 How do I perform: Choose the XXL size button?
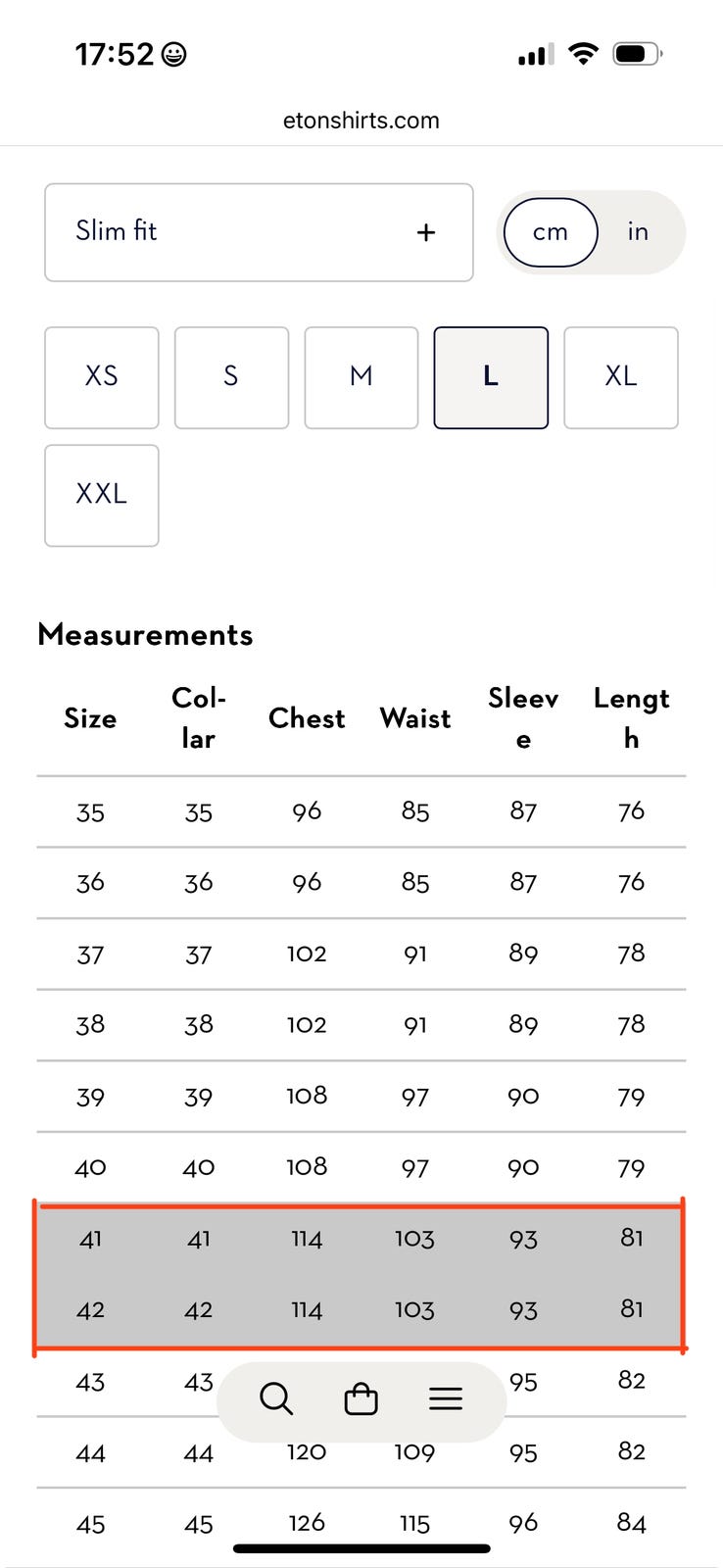[x=102, y=495]
